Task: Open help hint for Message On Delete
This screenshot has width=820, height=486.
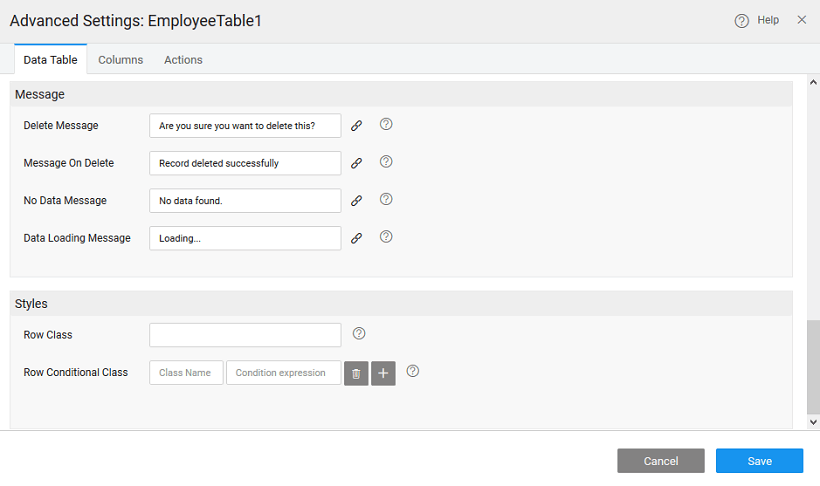Action: coord(386,162)
